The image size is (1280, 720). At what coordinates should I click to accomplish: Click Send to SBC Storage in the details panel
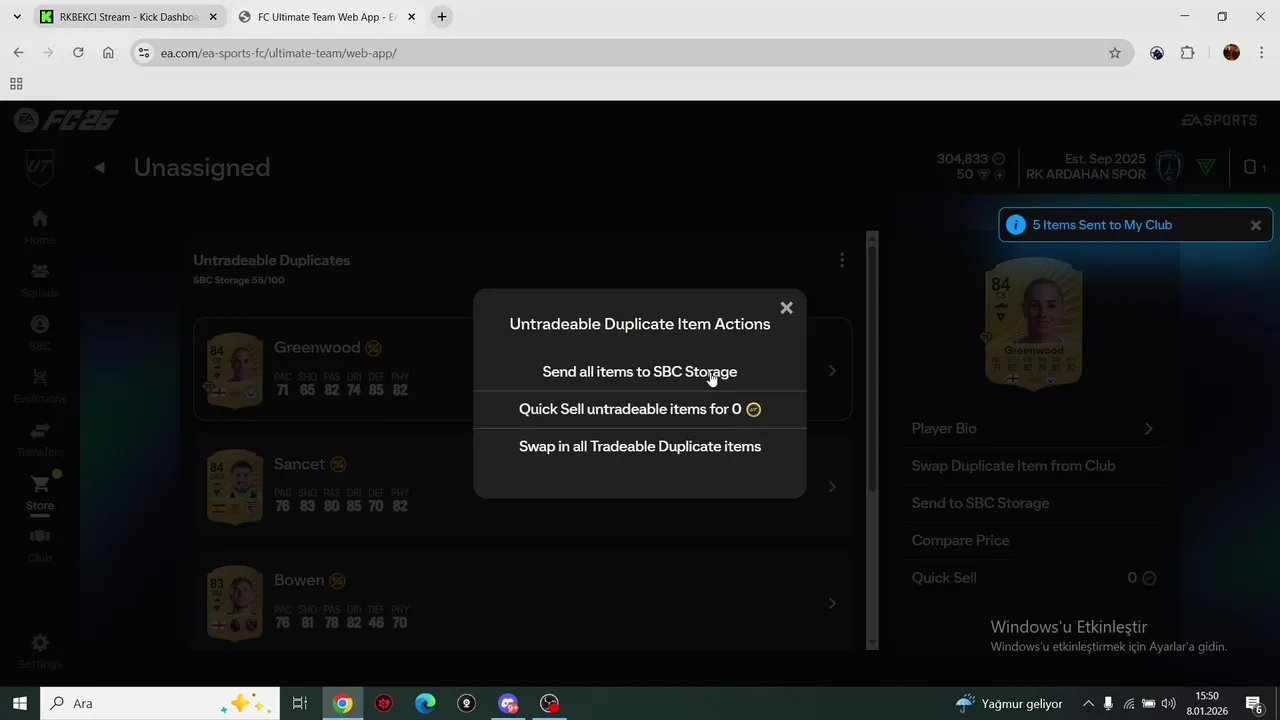click(1033, 503)
